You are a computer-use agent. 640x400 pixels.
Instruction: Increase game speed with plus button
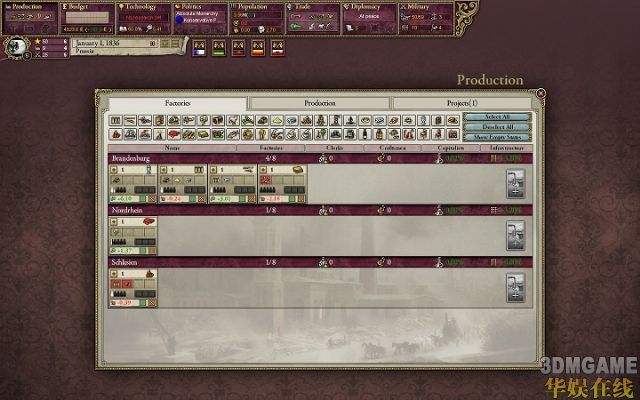[165, 43]
